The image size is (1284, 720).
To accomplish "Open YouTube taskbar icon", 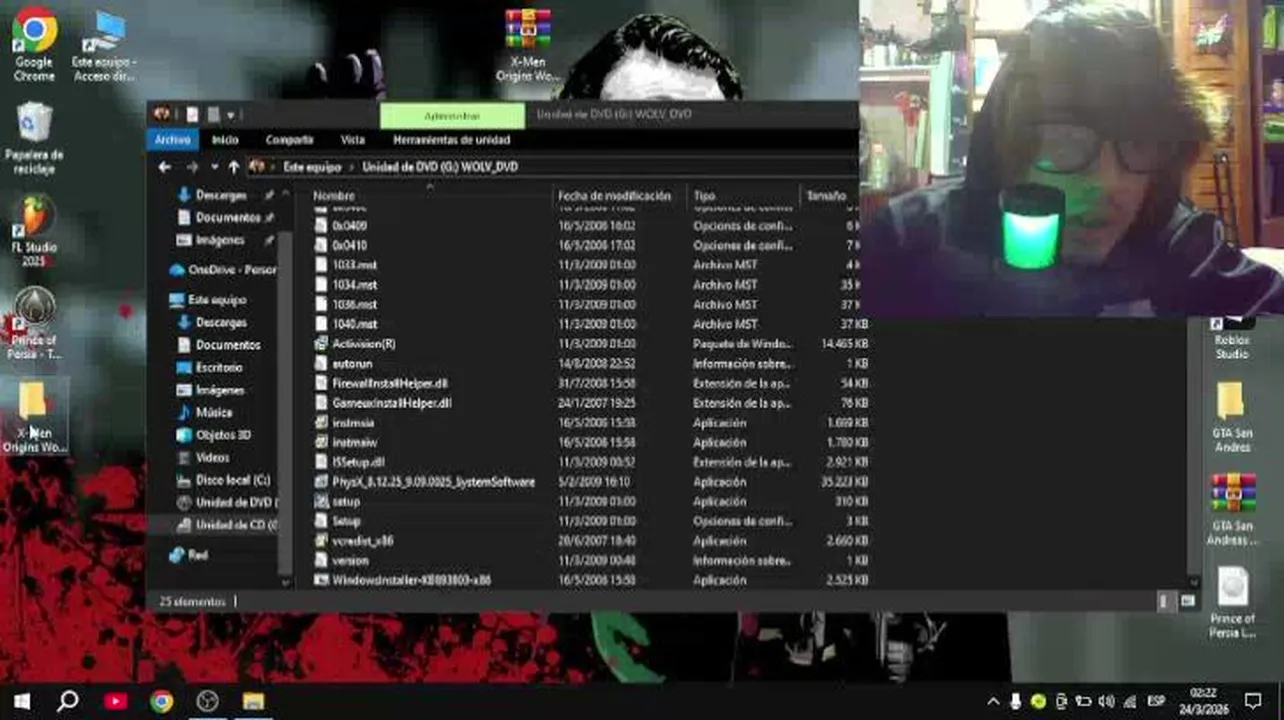I will (x=115, y=701).
